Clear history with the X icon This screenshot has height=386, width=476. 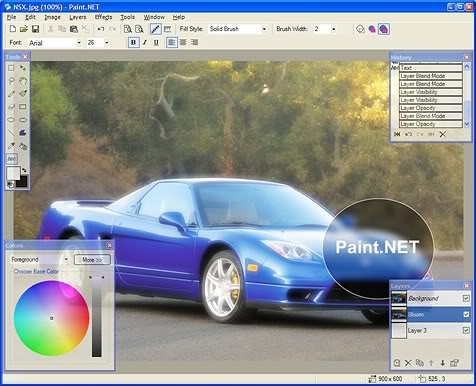click(442, 134)
